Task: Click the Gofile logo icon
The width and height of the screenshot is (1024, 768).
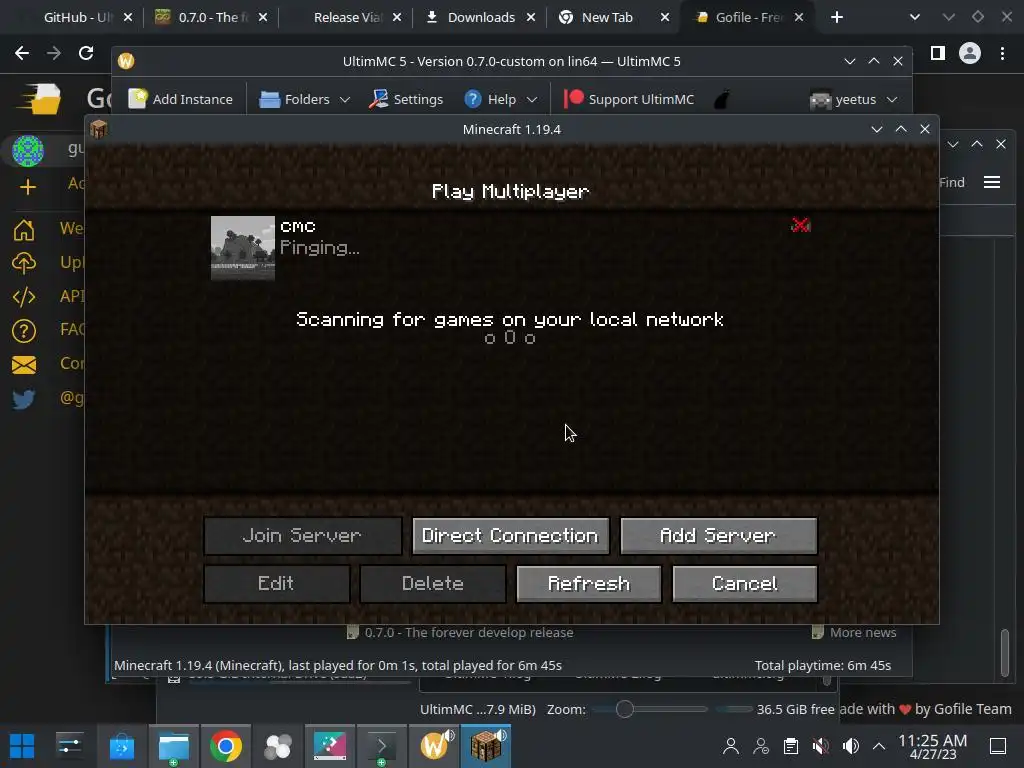Action: 40,99
